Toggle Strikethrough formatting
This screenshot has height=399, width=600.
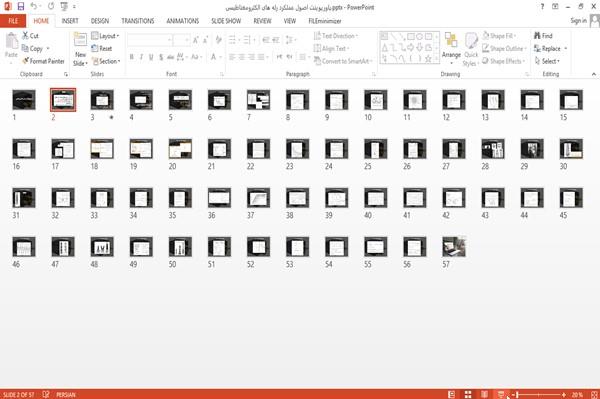[171, 57]
